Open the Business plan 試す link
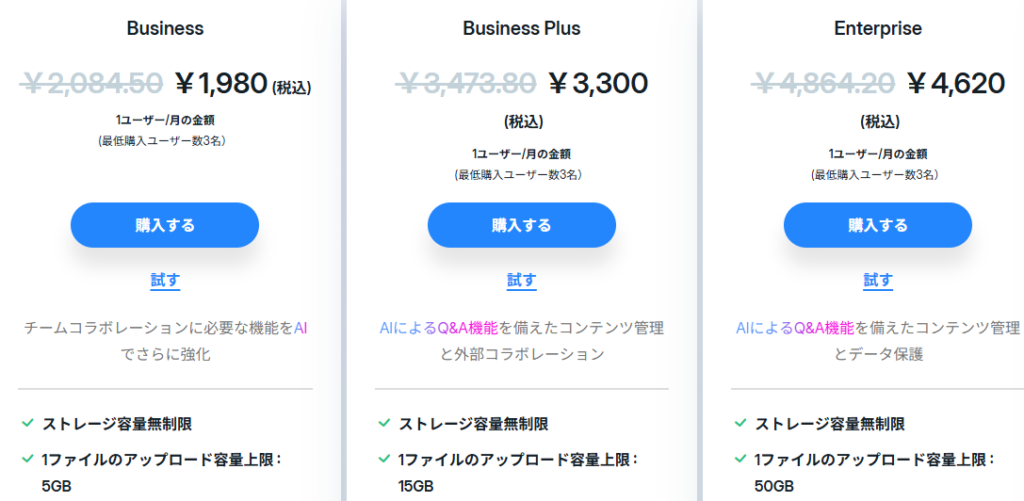This screenshot has width=1024, height=501. (165, 280)
